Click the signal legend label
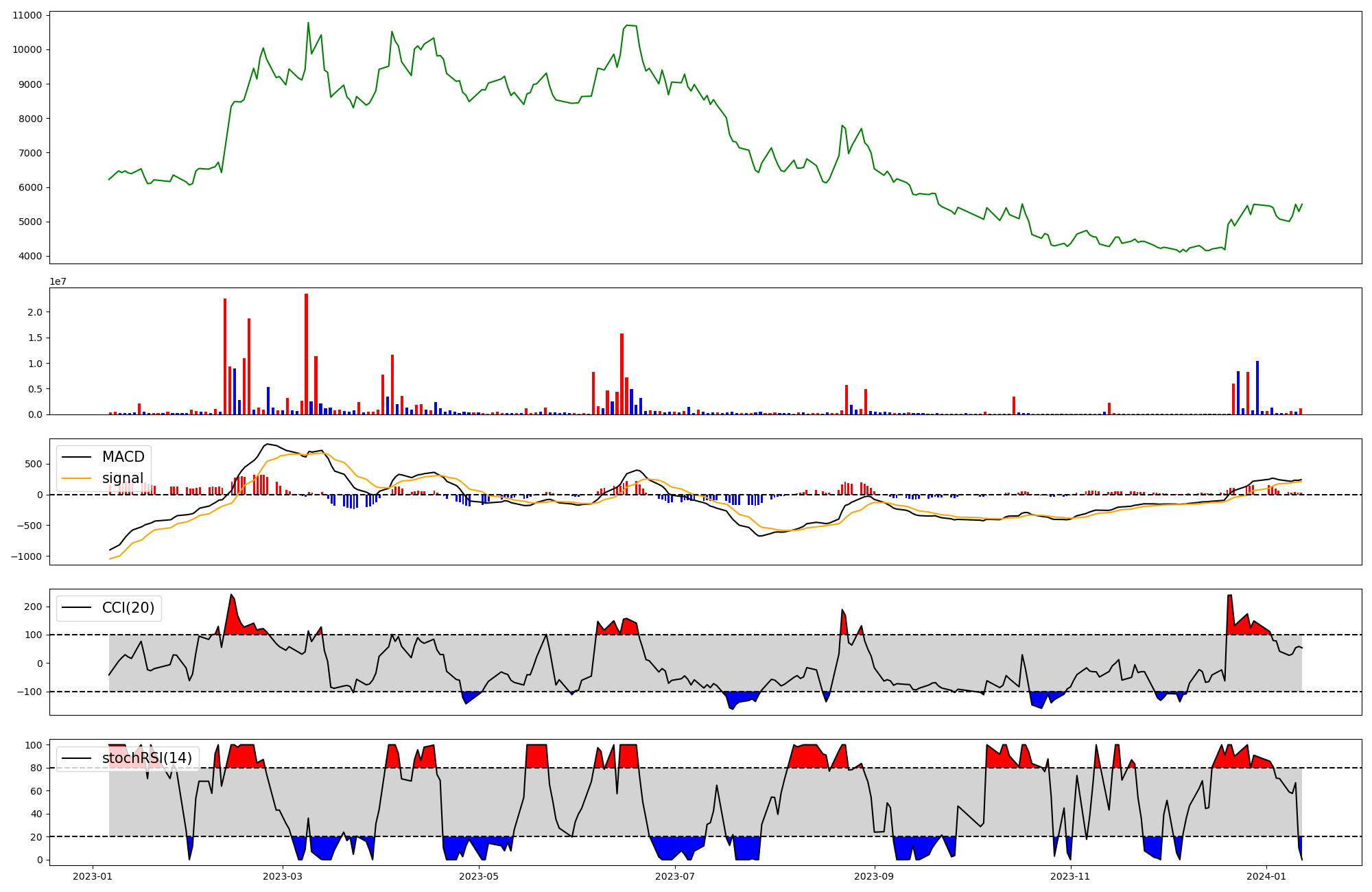The width and height of the screenshot is (1372, 892). click(123, 478)
